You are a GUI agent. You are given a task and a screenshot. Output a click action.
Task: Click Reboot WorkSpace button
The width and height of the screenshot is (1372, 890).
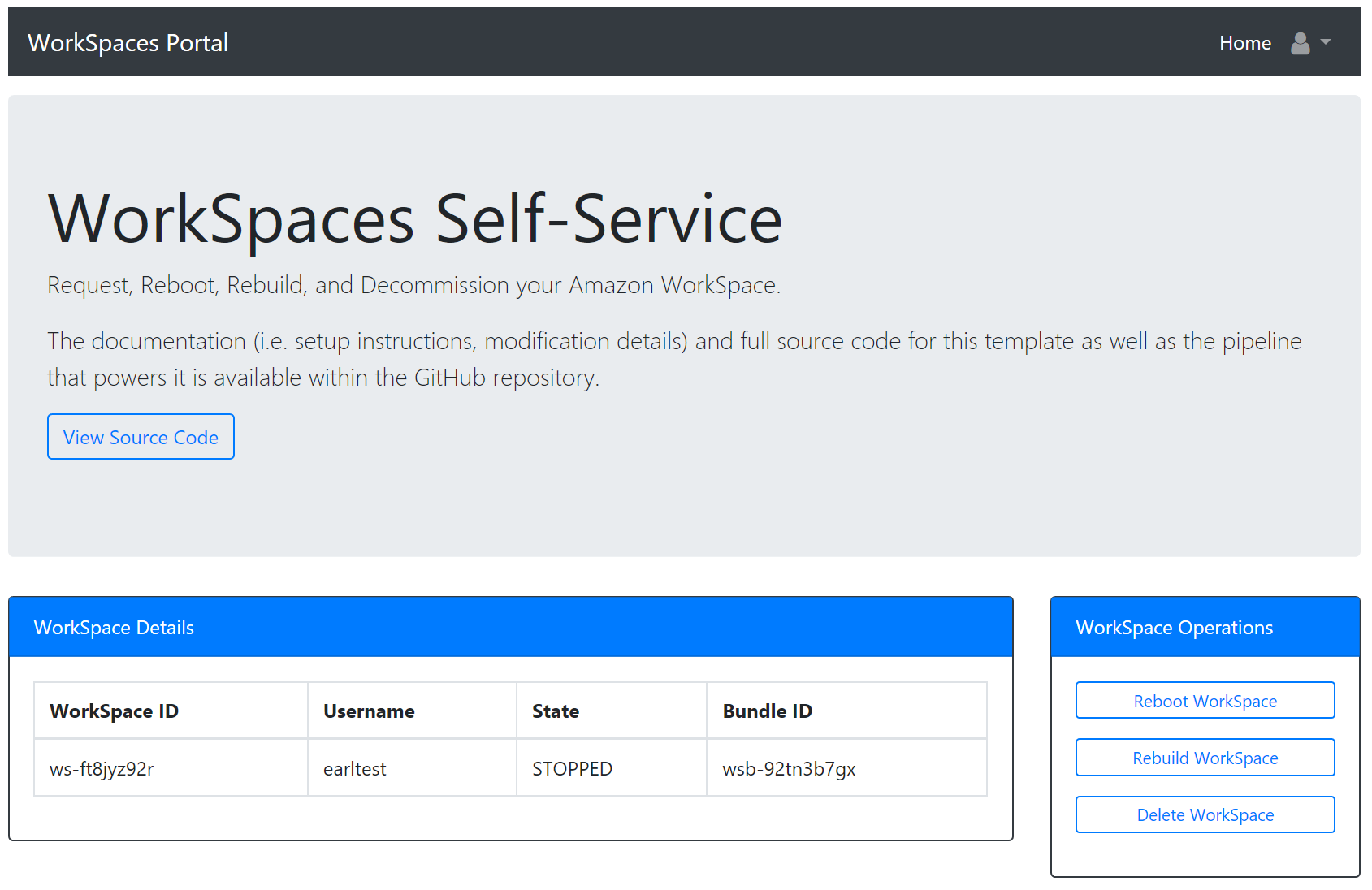click(x=1205, y=701)
